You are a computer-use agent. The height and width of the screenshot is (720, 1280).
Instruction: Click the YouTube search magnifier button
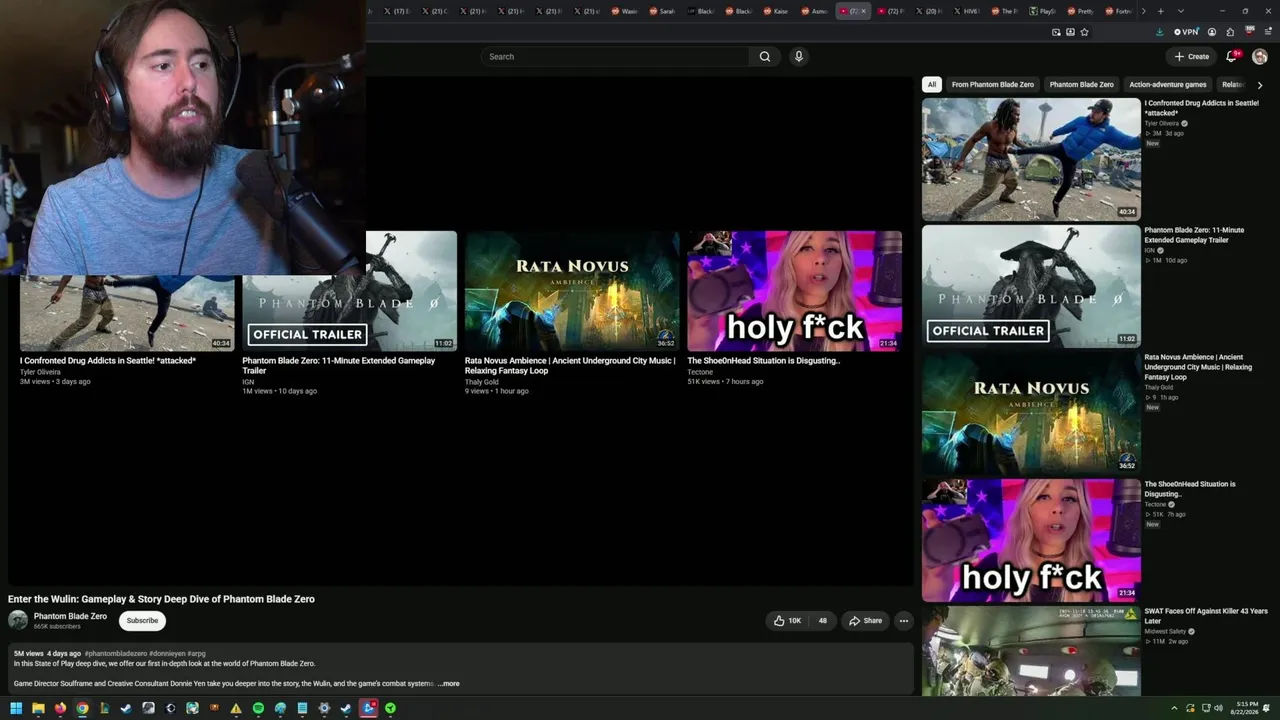pos(765,57)
